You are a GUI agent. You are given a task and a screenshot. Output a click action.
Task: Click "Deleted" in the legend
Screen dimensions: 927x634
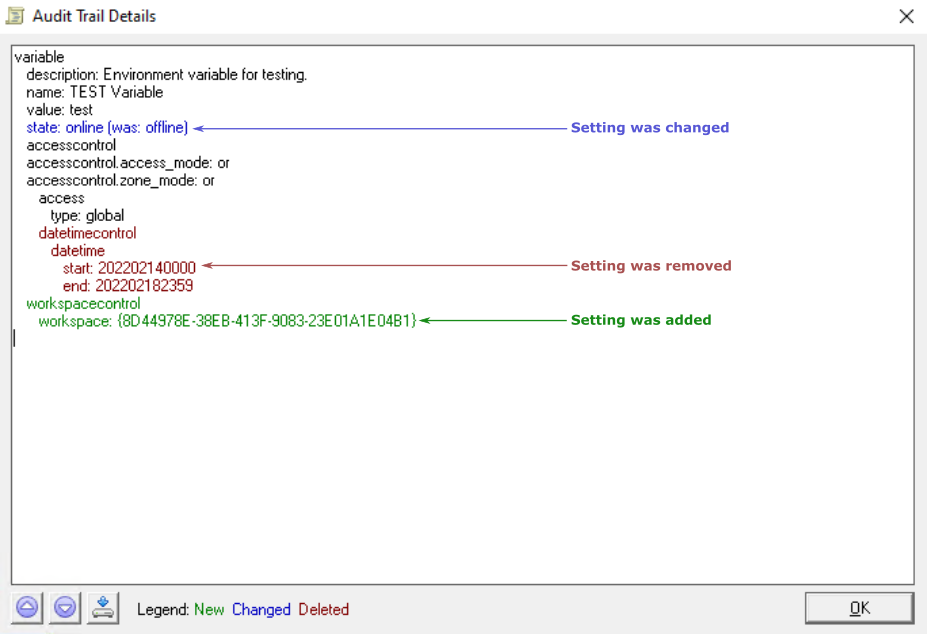pyautogui.click(x=322, y=609)
